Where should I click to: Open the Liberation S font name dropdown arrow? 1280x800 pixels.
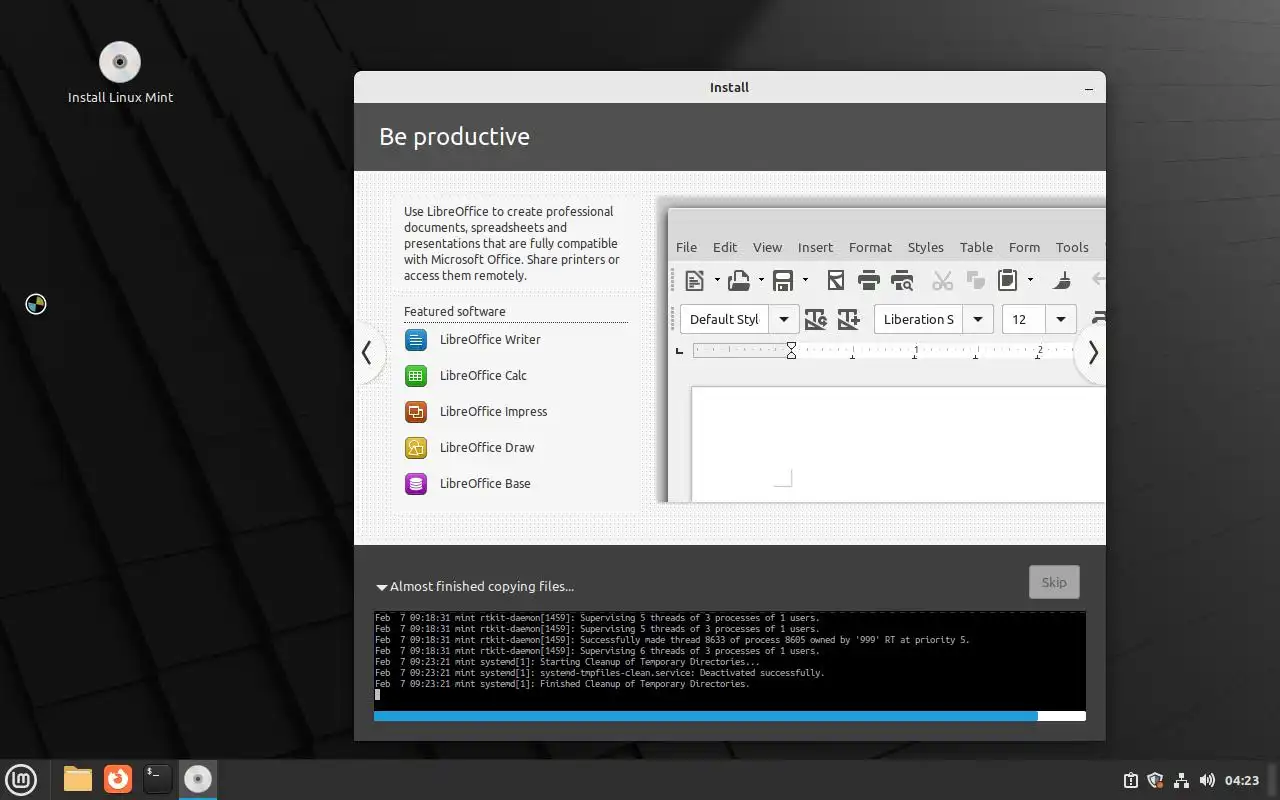click(x=978, y=319)
